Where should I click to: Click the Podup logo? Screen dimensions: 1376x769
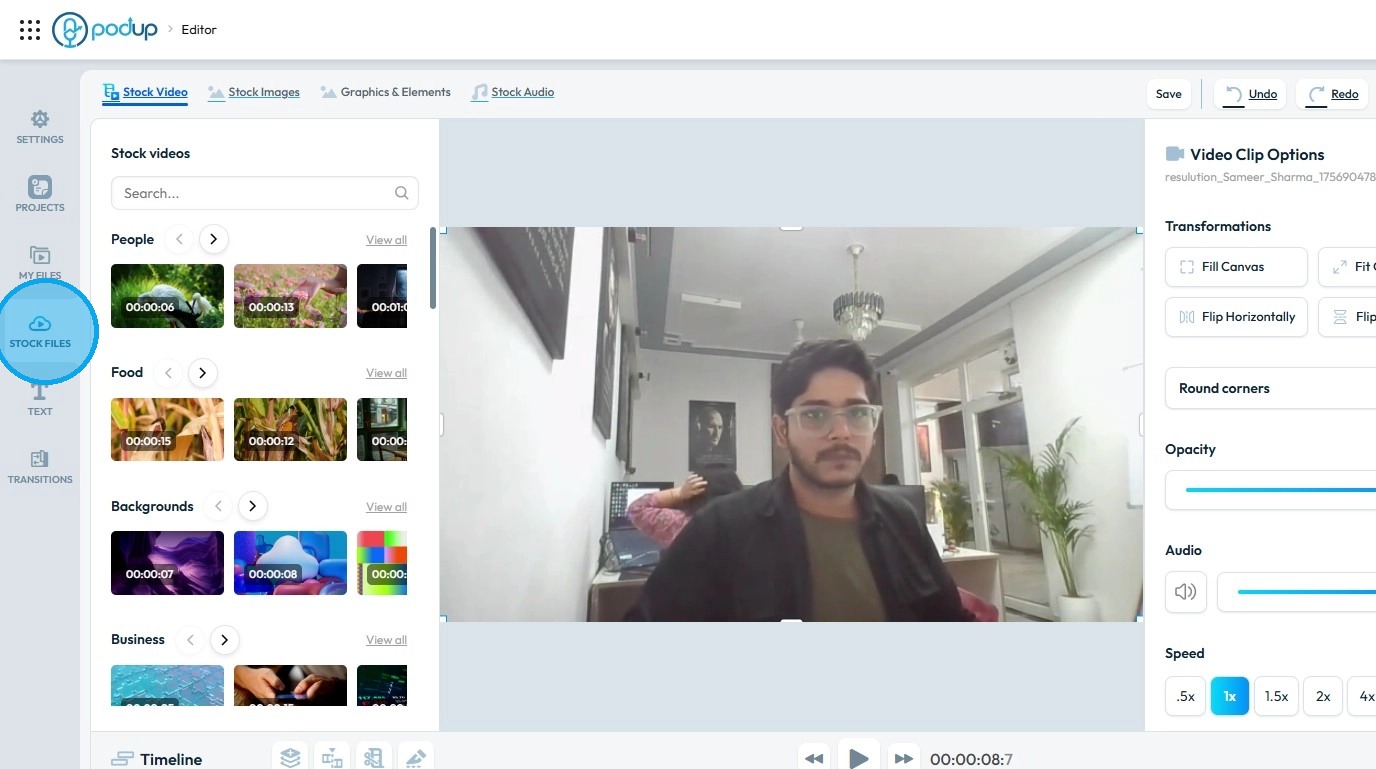coord(105,29)
